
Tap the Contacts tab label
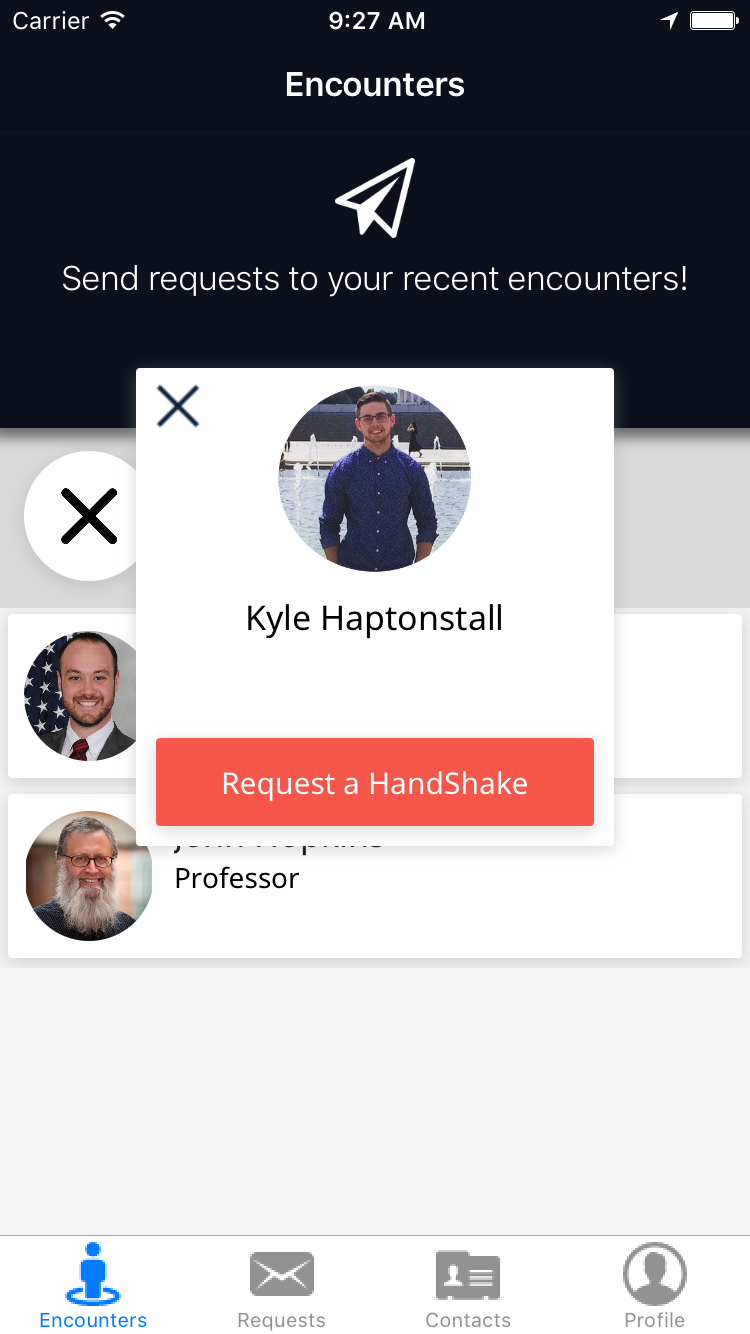tap(468, 1320)
